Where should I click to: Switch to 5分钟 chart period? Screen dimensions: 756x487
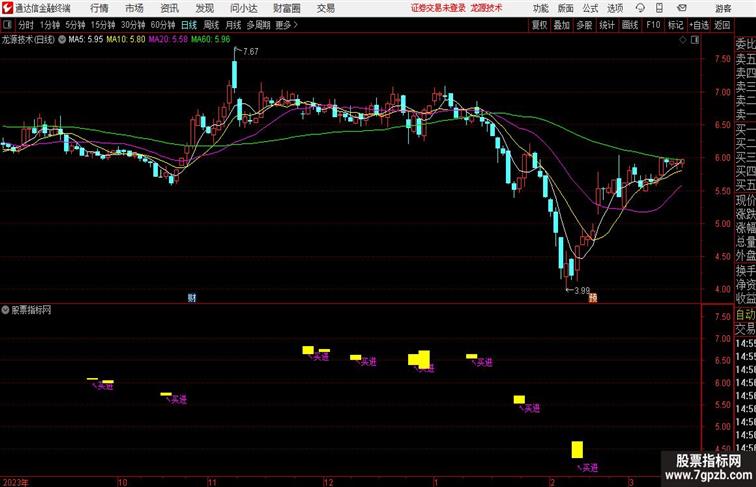(x=75, y=25)
